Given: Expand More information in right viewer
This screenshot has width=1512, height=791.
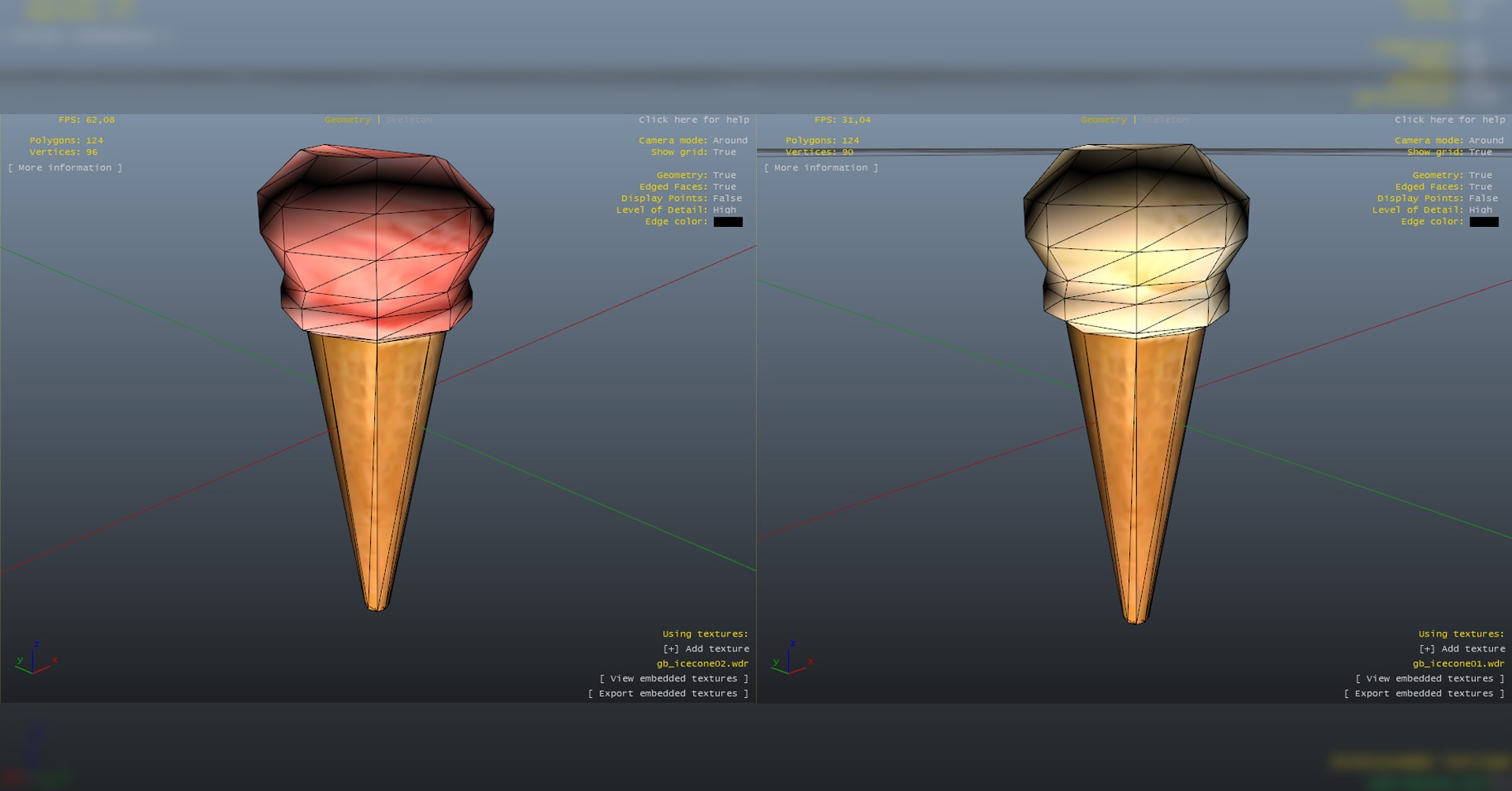Looking at the screenshot, I should click(x=821, y=168).
